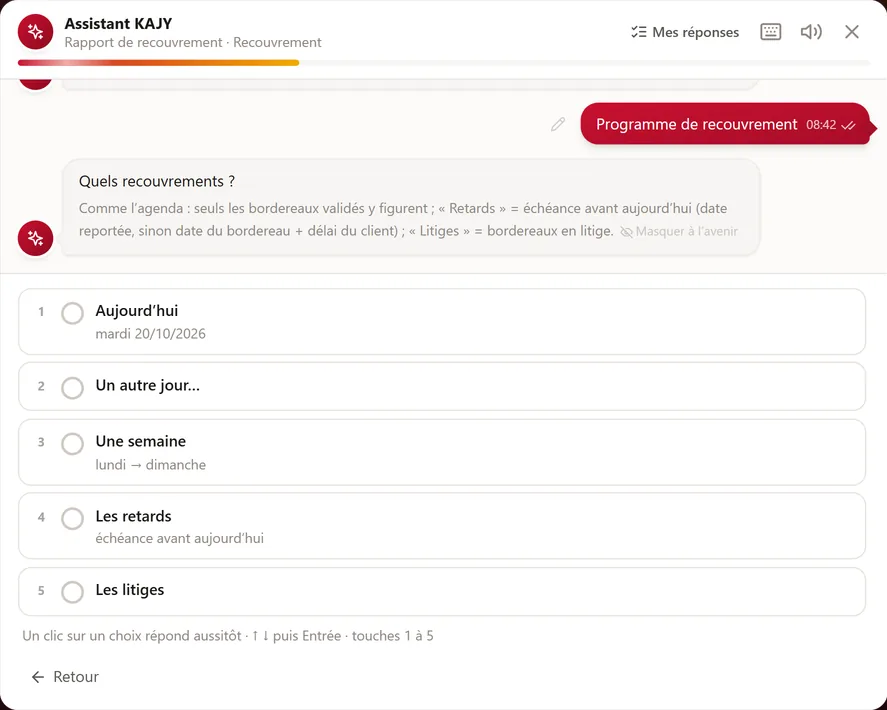Close the Assistant KAJY dialog
887x710 pixels.
coord(852,32)
